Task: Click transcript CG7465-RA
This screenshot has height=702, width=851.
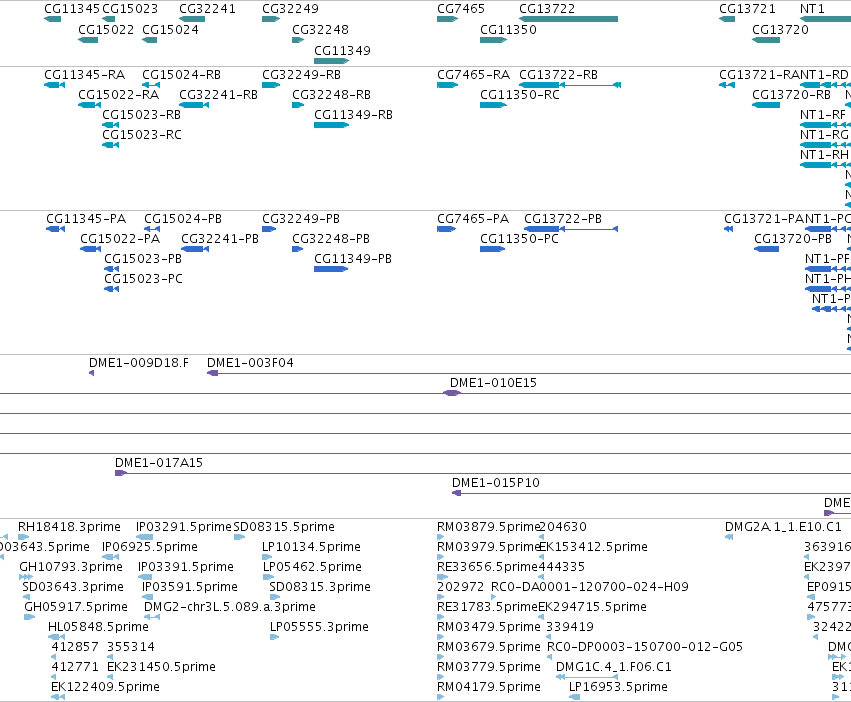Action: 474,74
